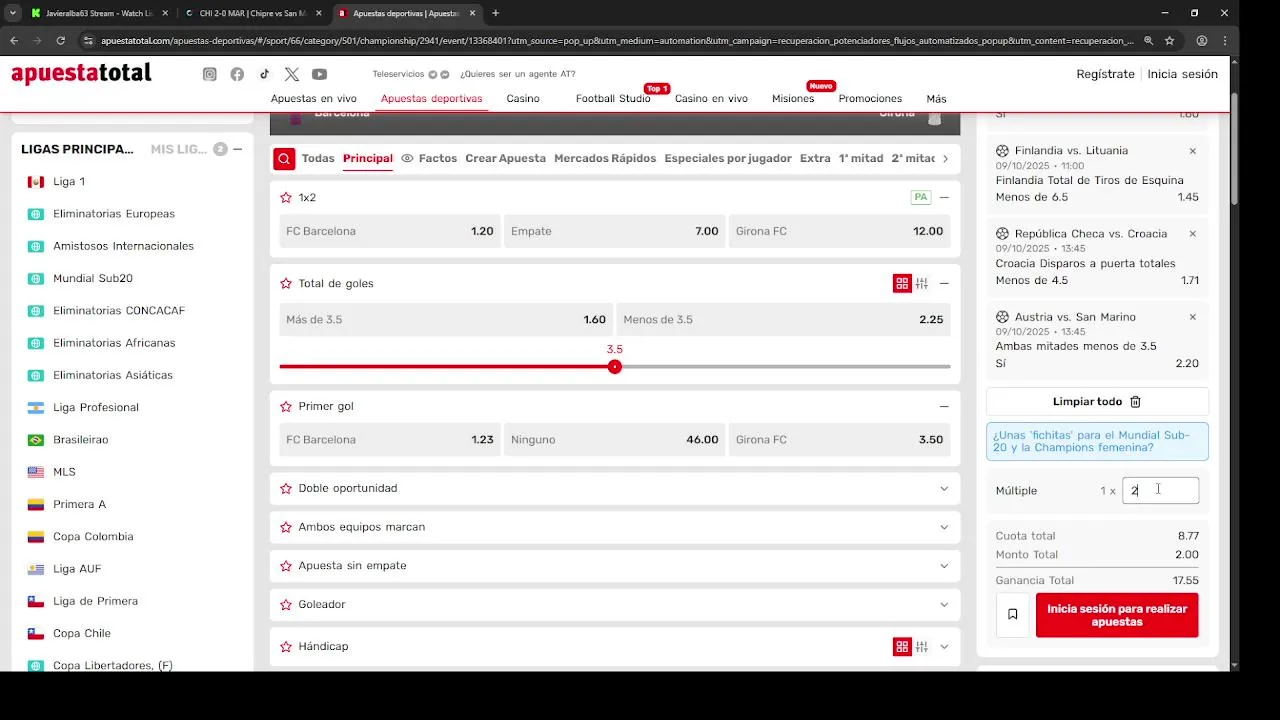Favorite the 1x2 market star
The height and width of the screenshot is (720, 1280).
click(286, 198)
